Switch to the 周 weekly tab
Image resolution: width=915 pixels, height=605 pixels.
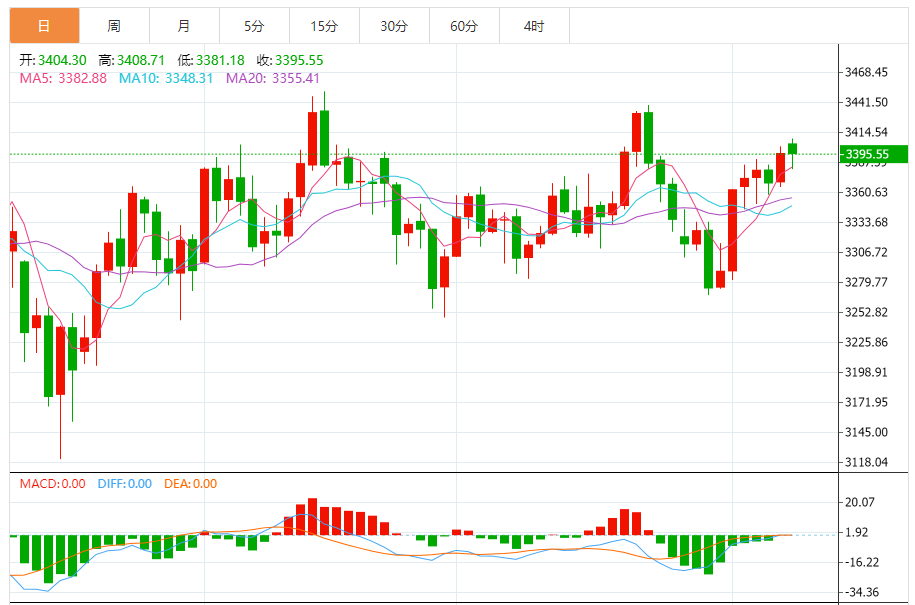point(114,26)
